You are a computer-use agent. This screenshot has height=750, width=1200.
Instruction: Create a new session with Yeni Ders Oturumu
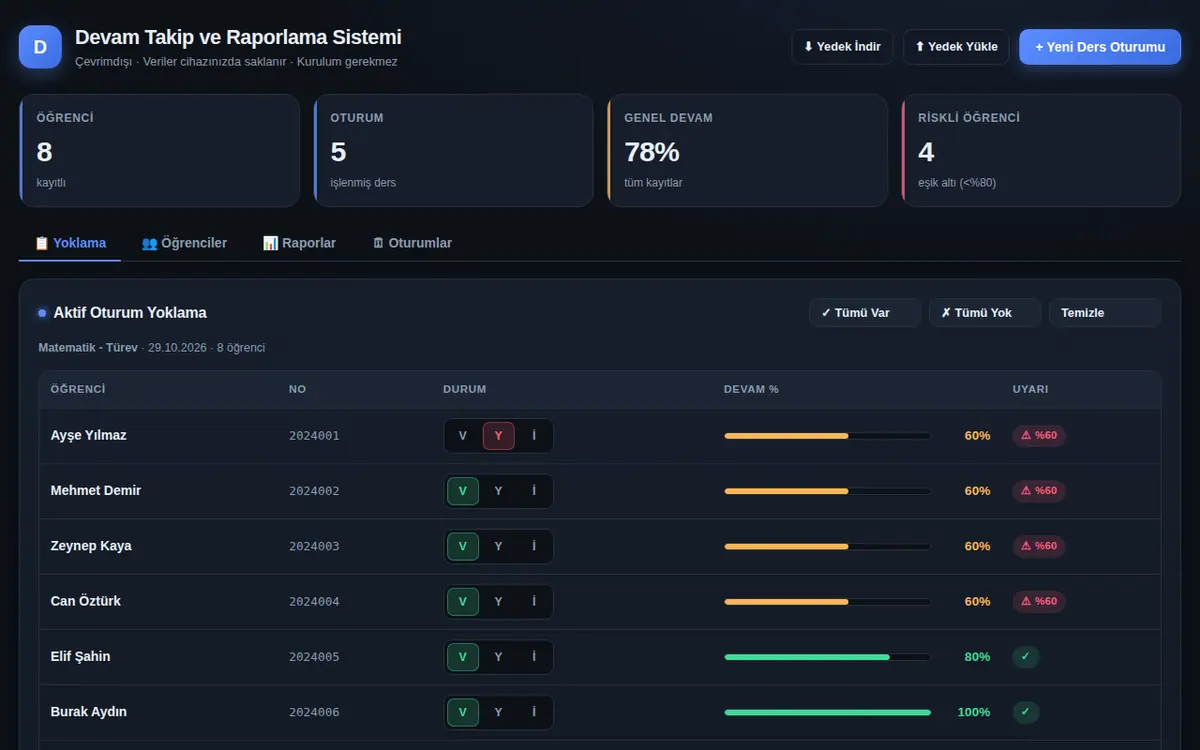pos(1100,47)
